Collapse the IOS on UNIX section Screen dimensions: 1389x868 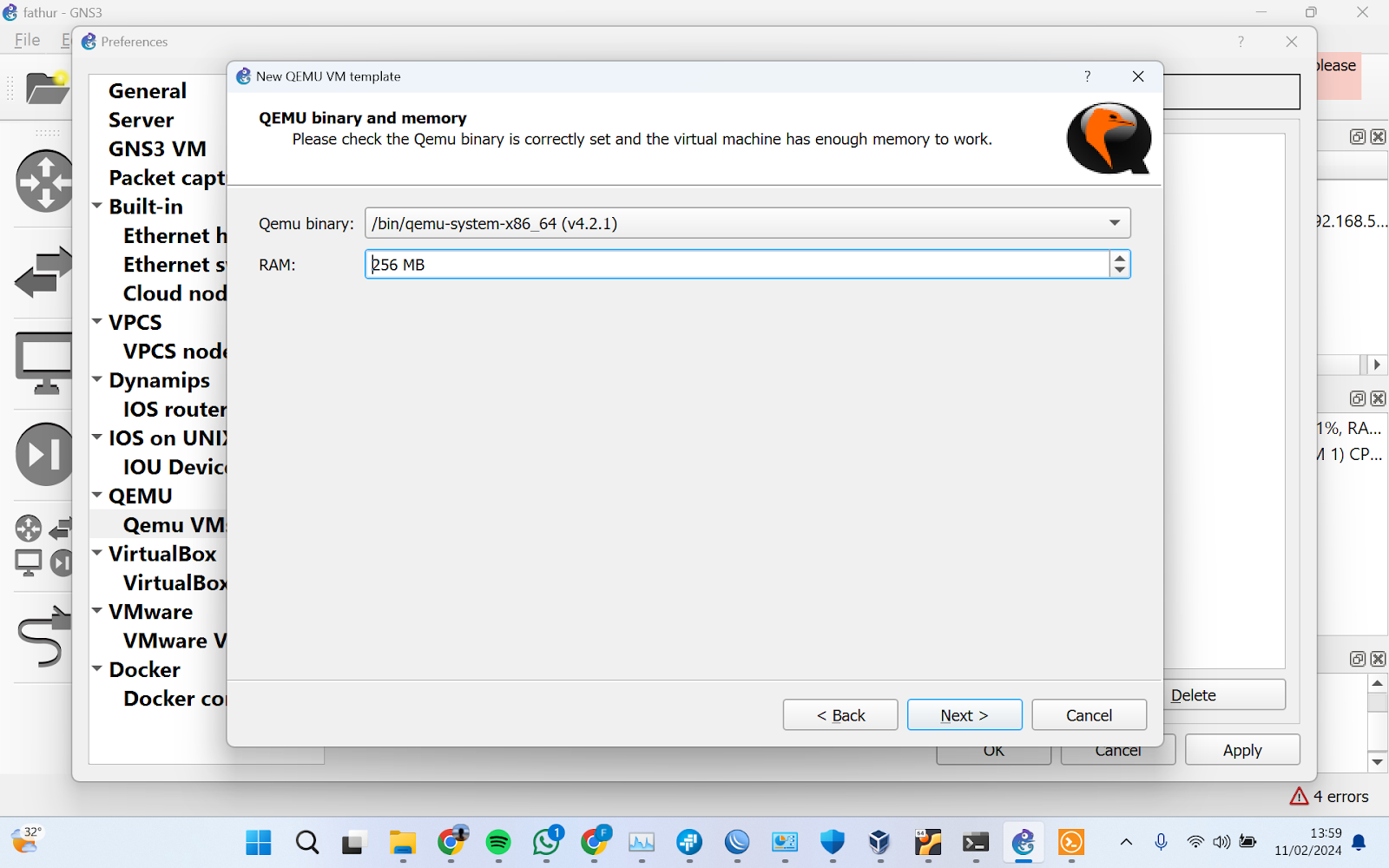(97, 437)
